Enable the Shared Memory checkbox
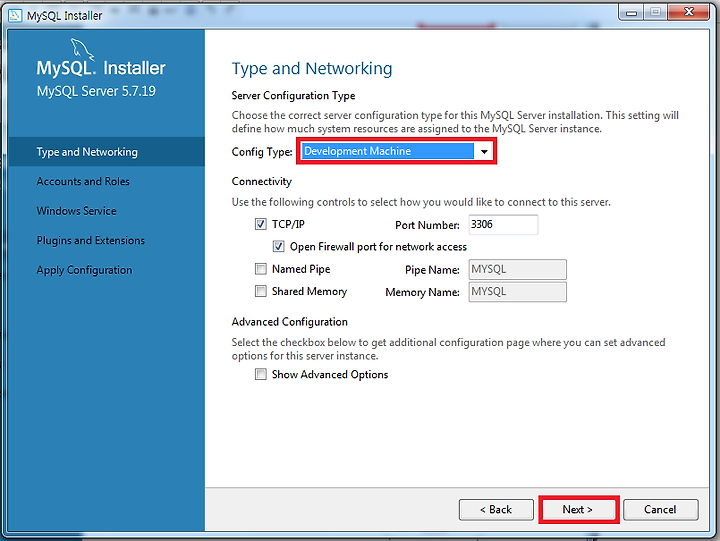 point(260,291)
